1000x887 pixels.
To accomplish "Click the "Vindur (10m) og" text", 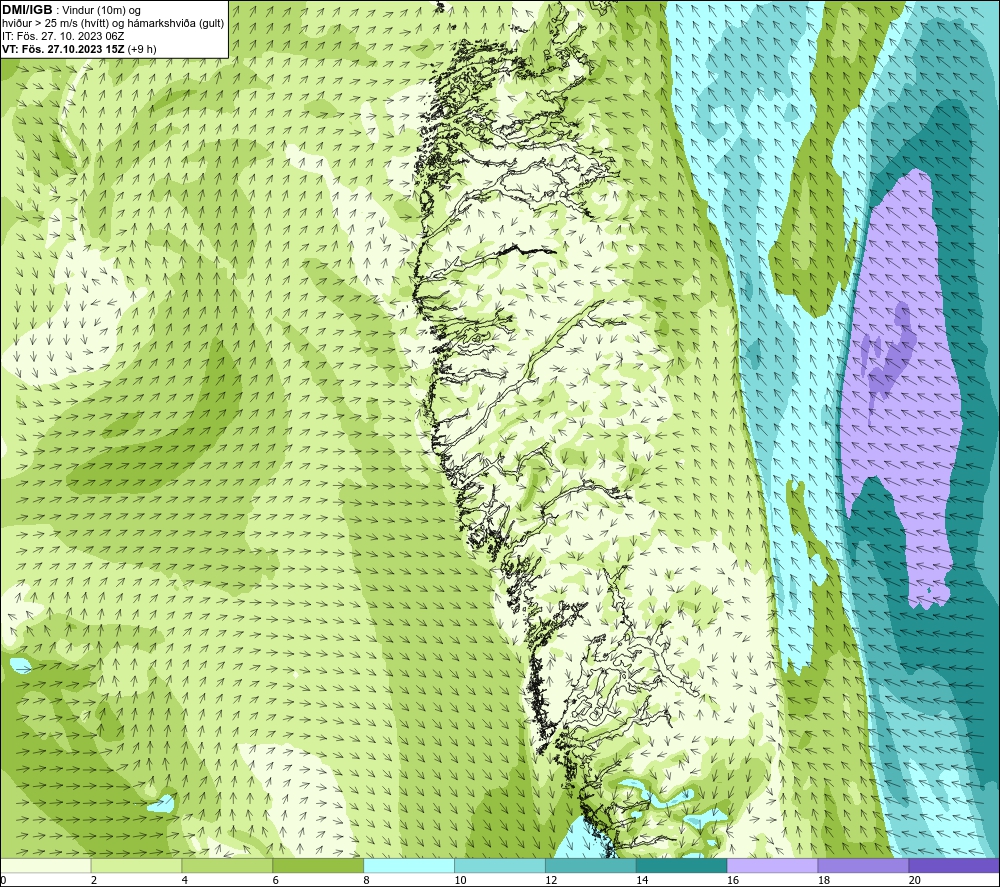I will pos(101,11).
